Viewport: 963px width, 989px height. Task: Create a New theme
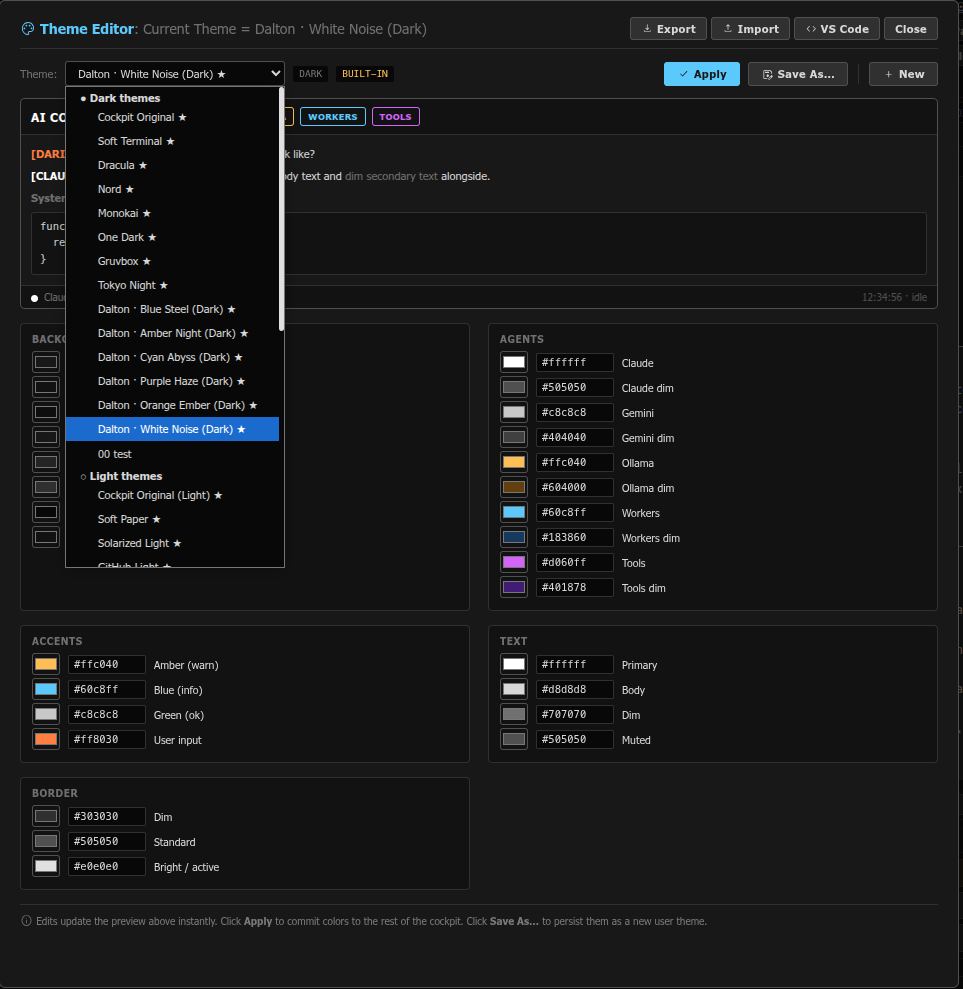click(x=903, y=74)
